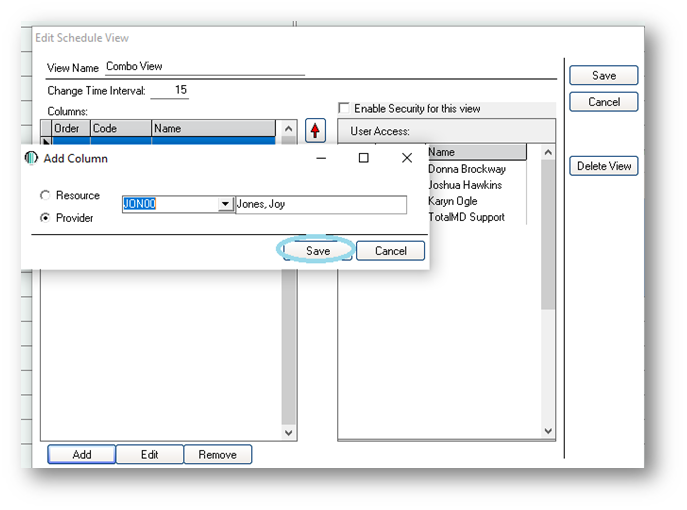Open the provider code JON00 dropdown
Image resolution: width=687 pixels, height=510 pixels.
pyautogui.click(x=225, y=204)
